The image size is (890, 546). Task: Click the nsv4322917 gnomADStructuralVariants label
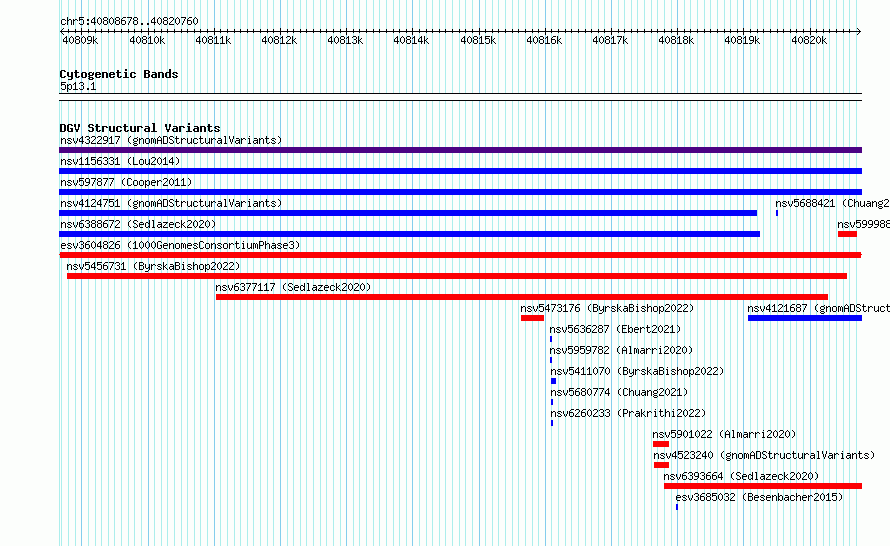(x=171, y=140)
